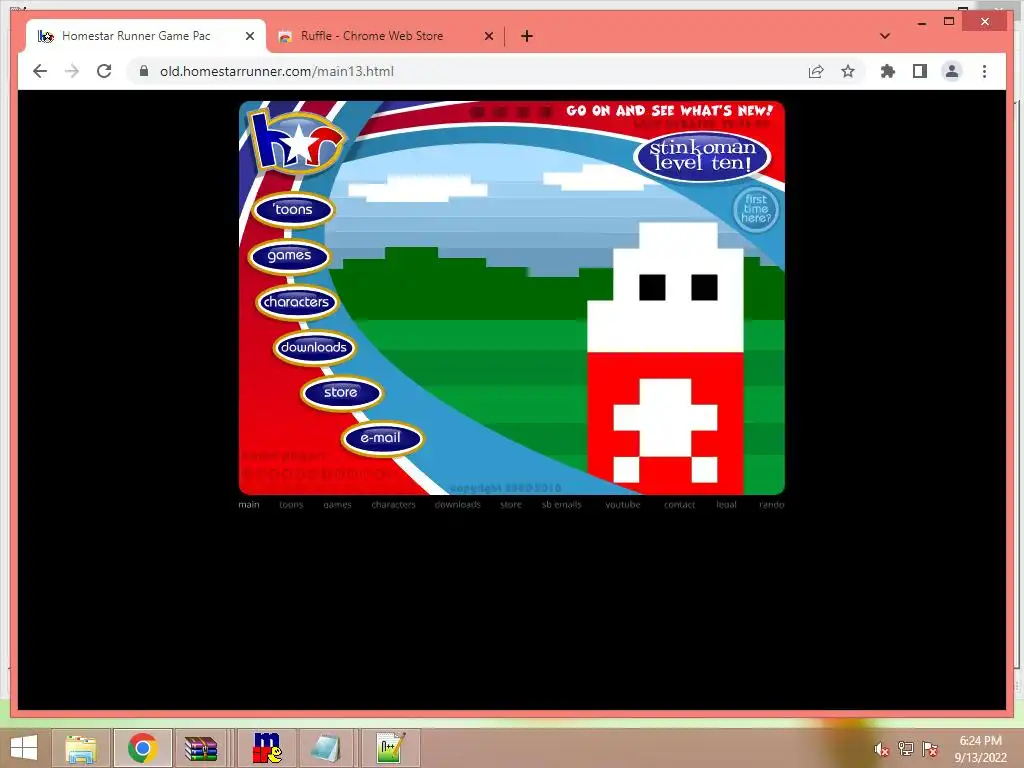Viewport: 1024px width, 768px height.
Task: Open the downloads oval menu button
Action: [x=314, y=347]
